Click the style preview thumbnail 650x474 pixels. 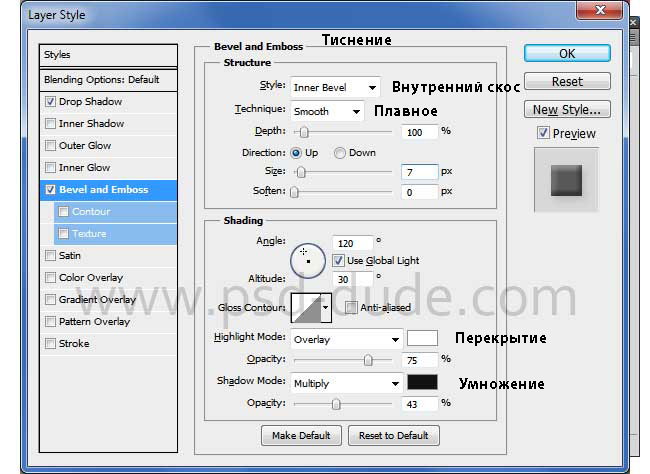[x=566, y=180]
